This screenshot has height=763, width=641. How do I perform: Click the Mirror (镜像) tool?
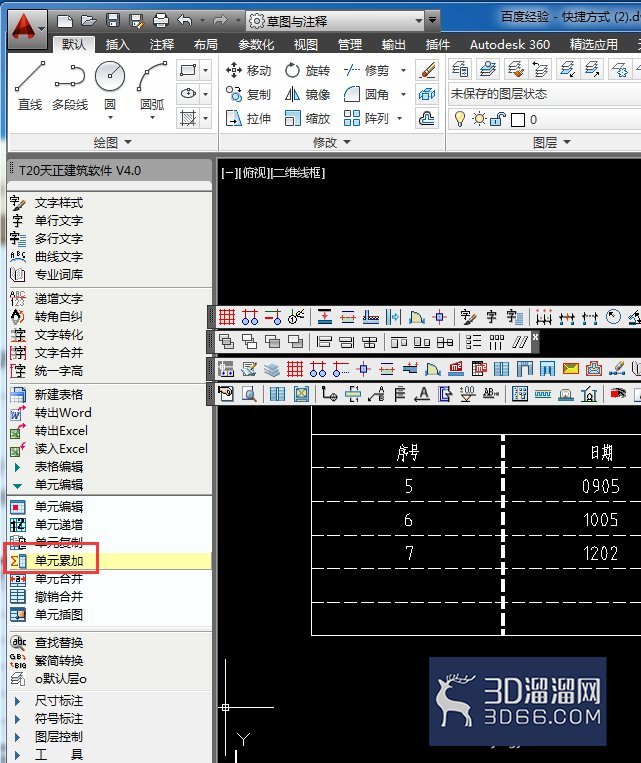tap(308, 94)
